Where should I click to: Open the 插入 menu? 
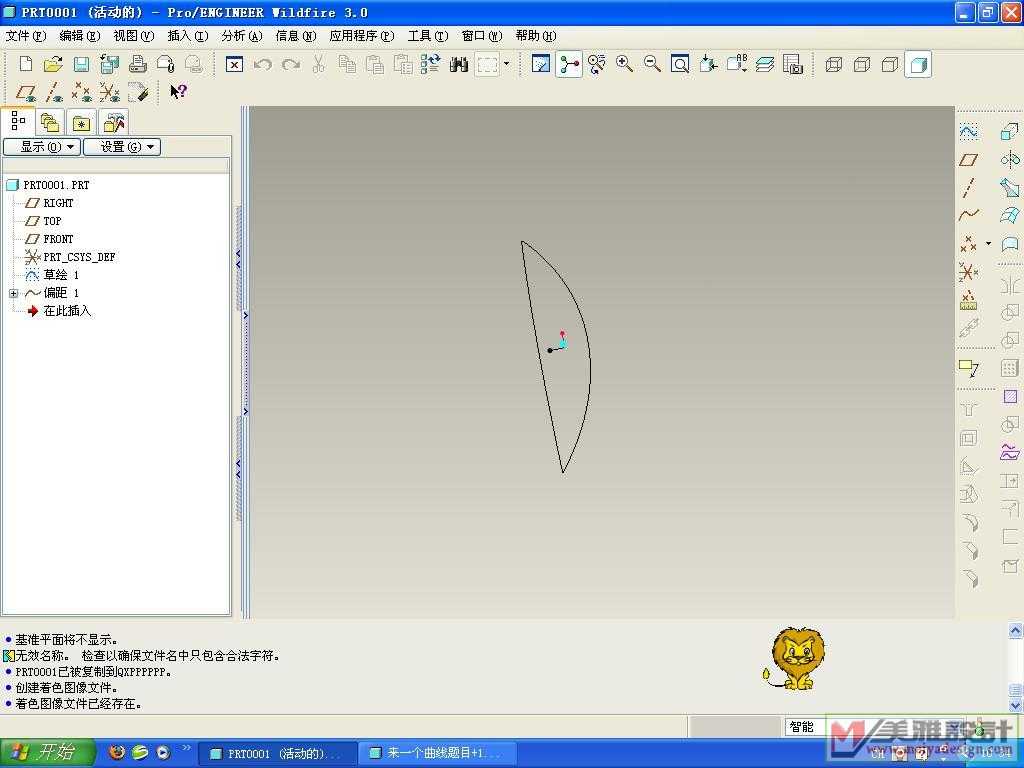coord(187,36)
